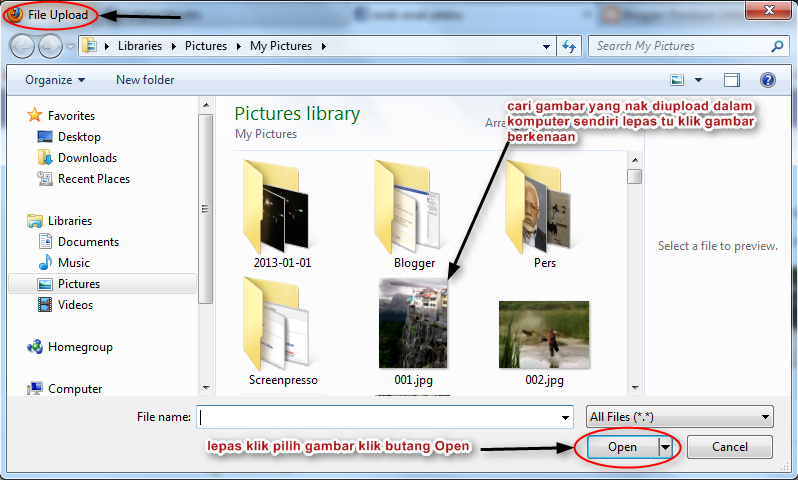Click the Change your view icon
798x480 pixels.
tap(677, 80)
